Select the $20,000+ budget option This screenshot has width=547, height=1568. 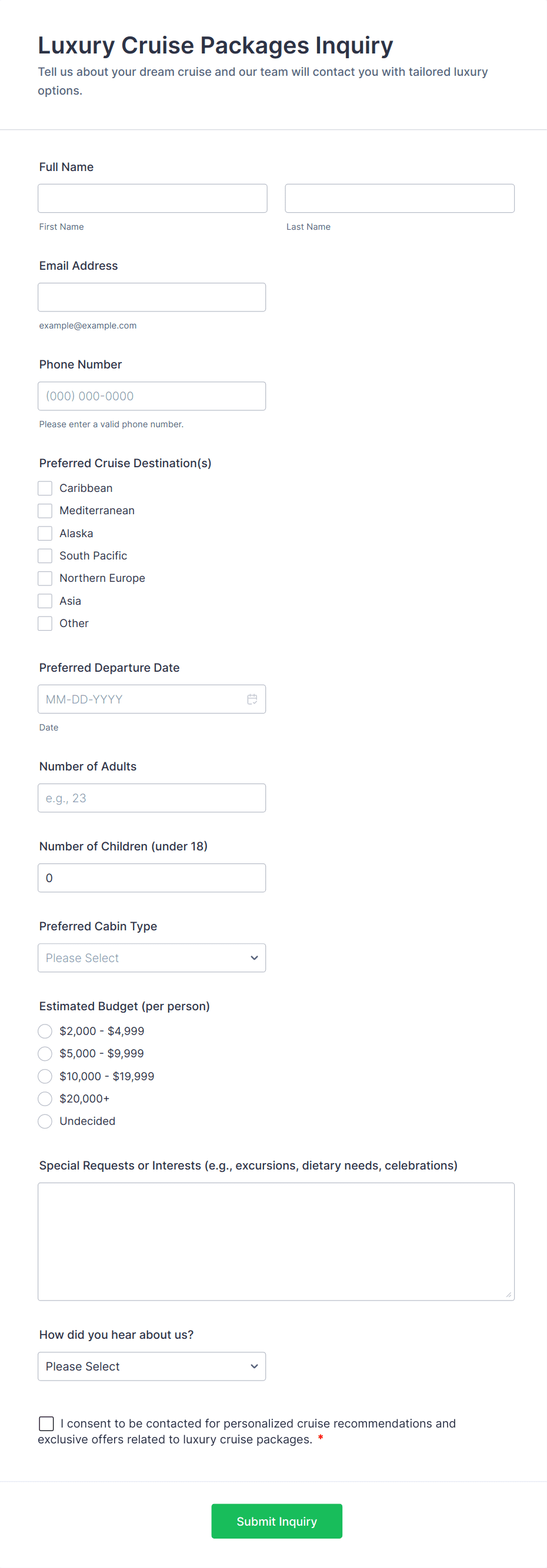click(45, 1098)
